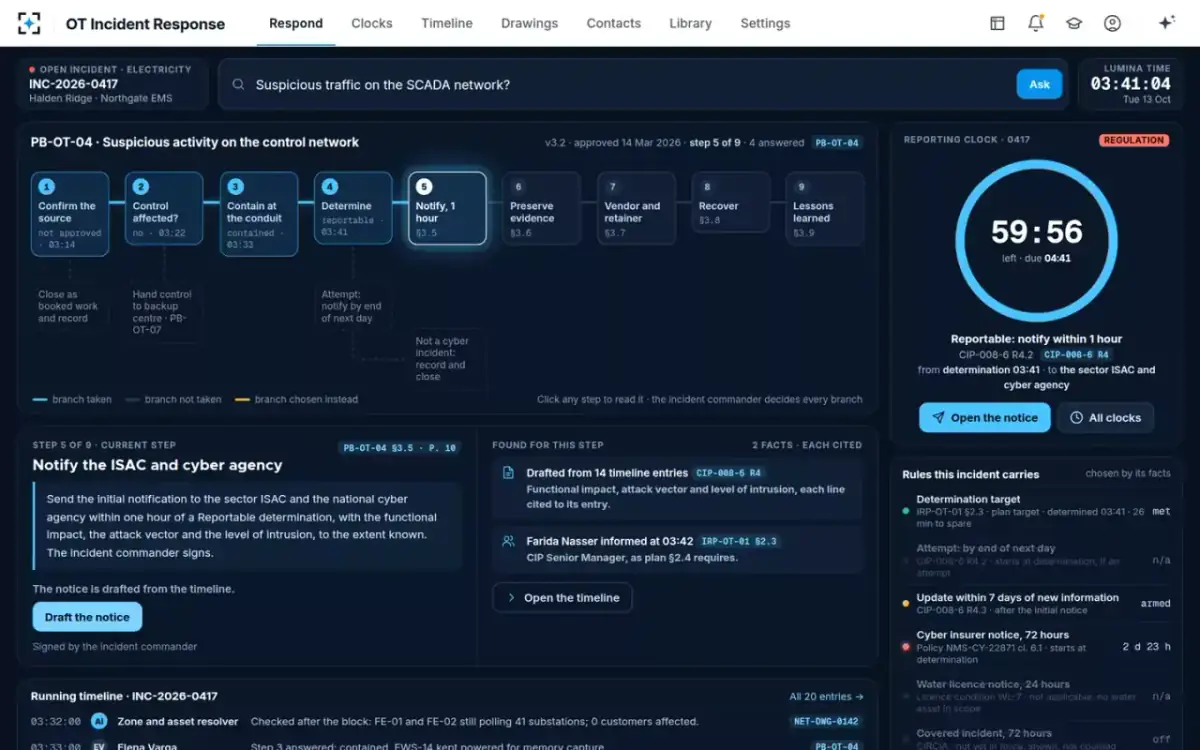The width and height of the screenshot is (1200, 750).
Task: Switch to the Drawings tab
Action: point(530,23)
